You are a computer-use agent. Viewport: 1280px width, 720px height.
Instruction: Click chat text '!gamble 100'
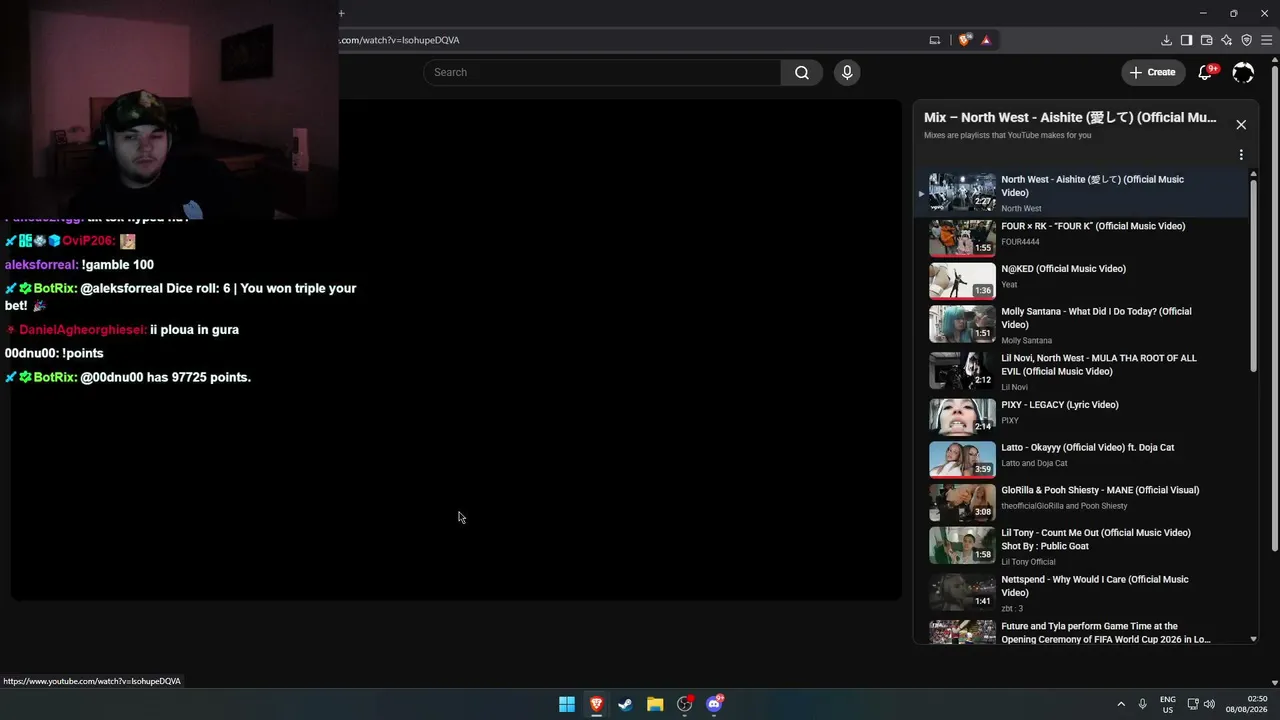point(118,265)
